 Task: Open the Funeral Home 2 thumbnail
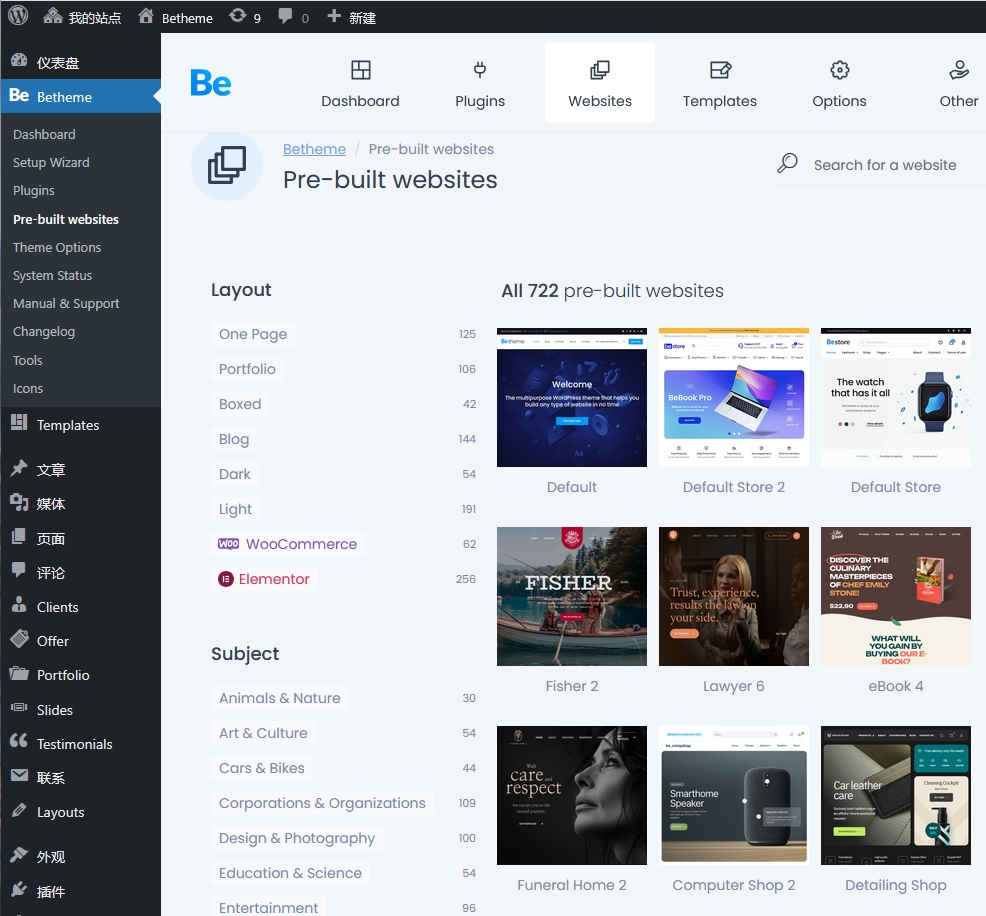tap(572, 795)
